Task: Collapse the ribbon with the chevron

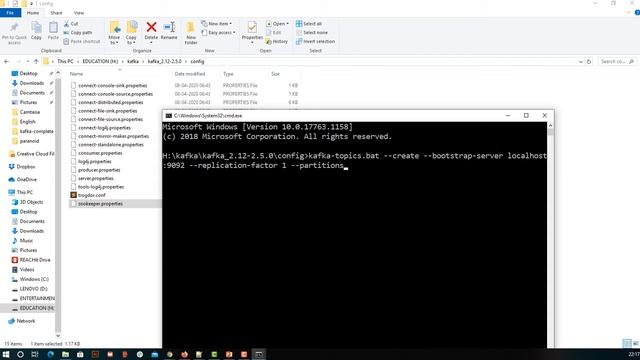Action: [629, 13]
